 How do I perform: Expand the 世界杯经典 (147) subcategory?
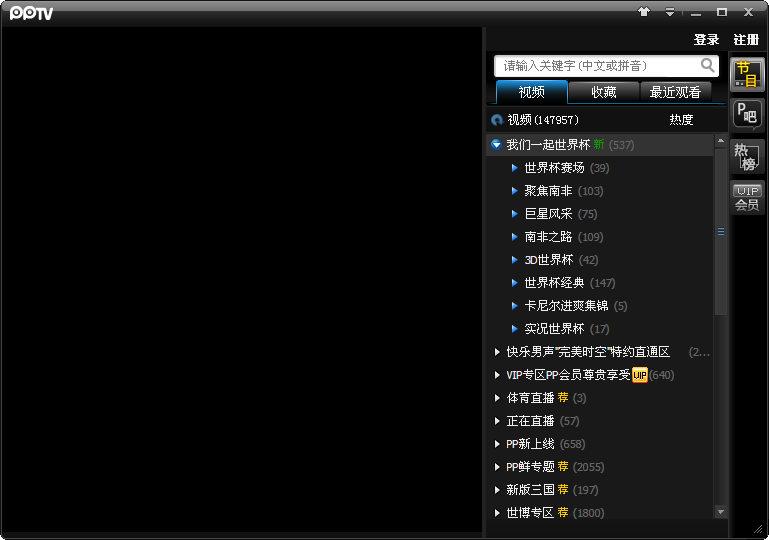point(514,283)
